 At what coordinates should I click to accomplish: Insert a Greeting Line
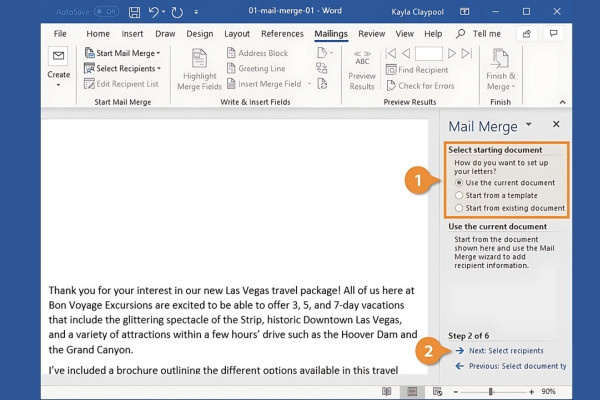click(256, 69)
